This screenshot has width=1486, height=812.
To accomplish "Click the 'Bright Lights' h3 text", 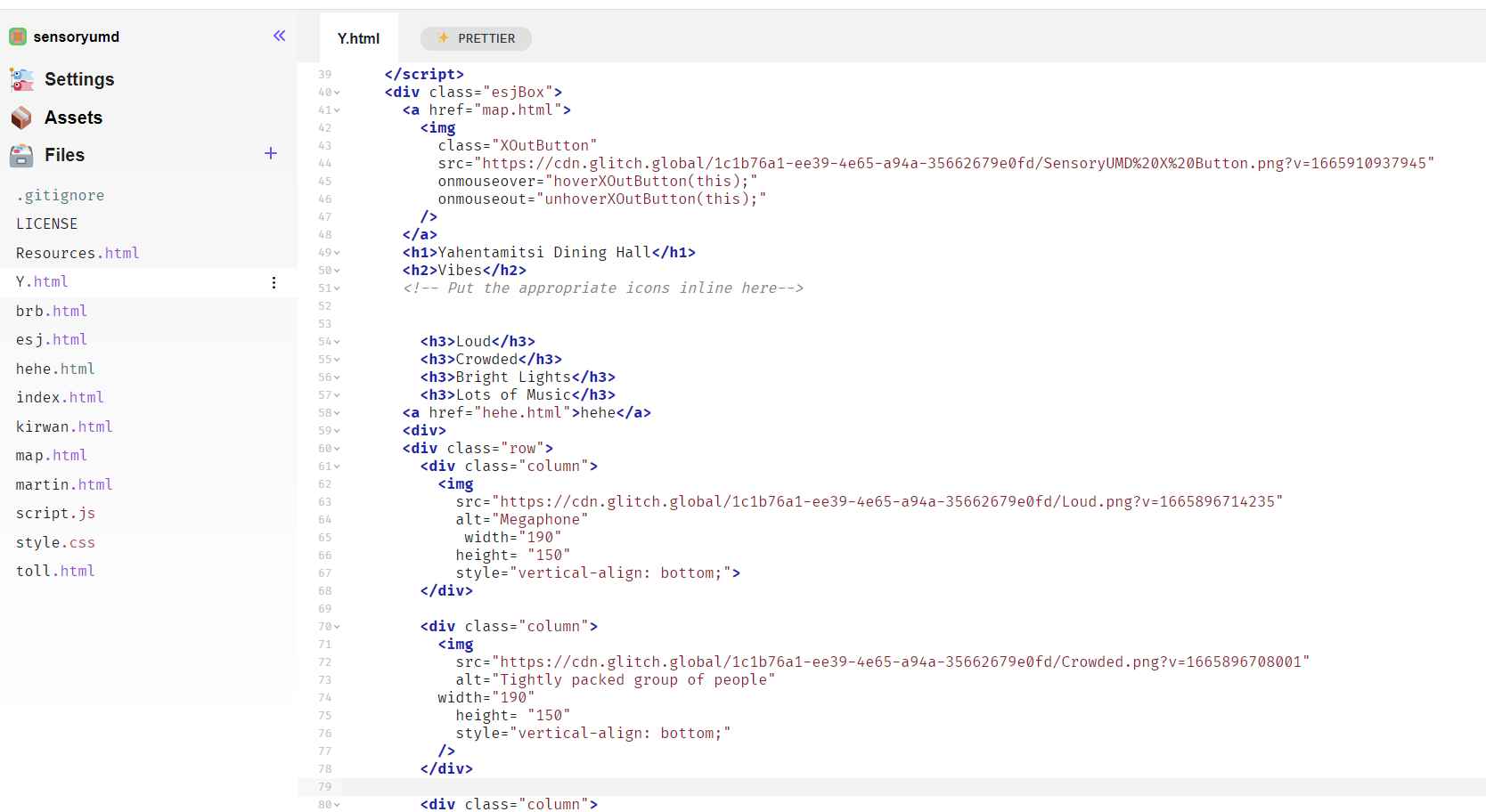I will pos(513,377).
